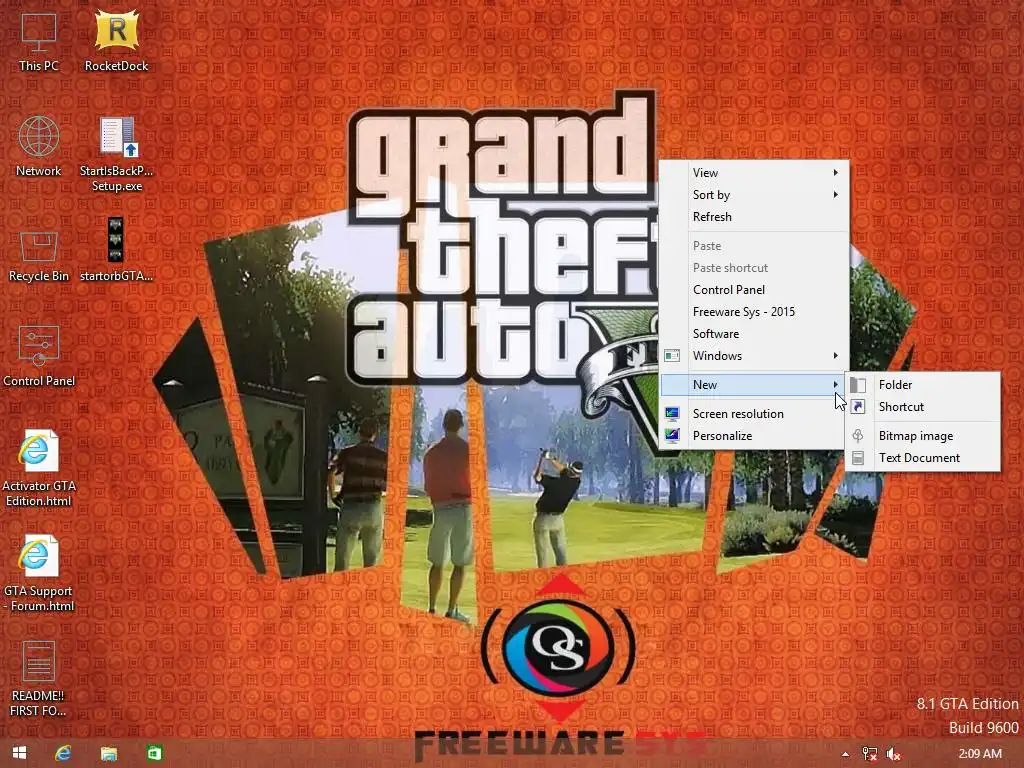Choose Software from context menu
The height and width of the screenshot is (768, 1024).
click(754, 334)
